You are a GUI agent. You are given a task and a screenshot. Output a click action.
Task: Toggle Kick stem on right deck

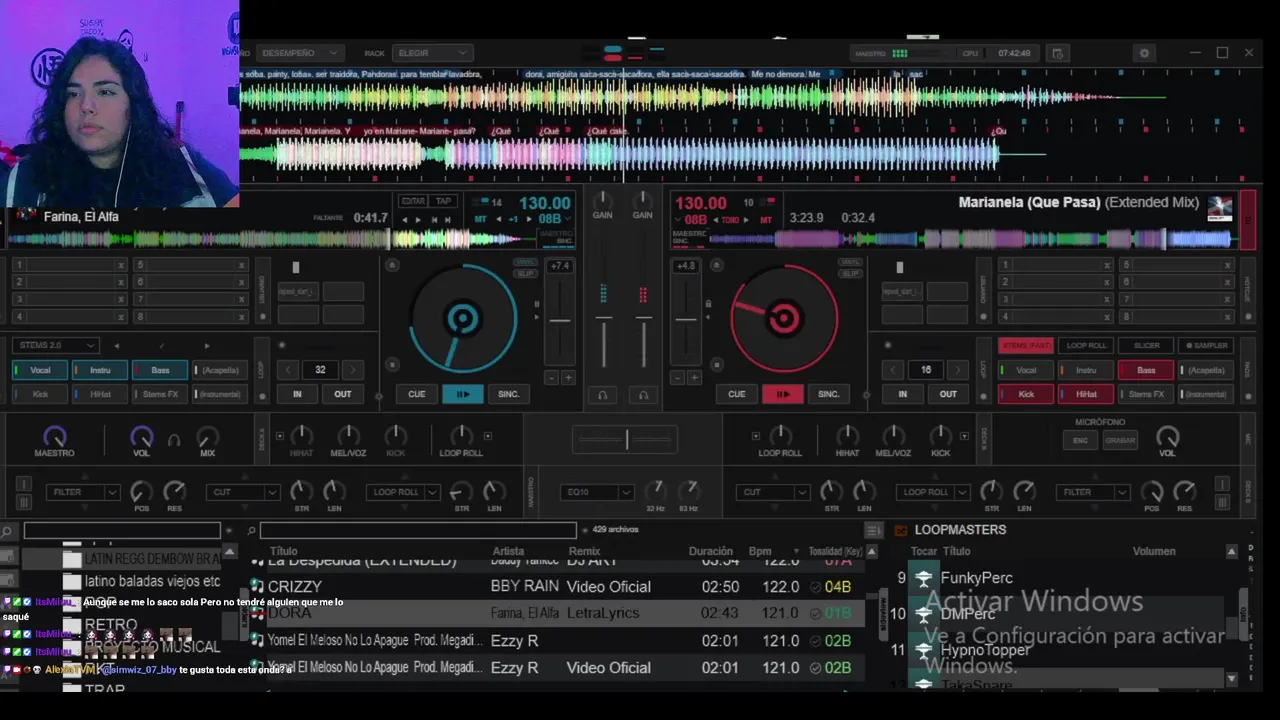point(1026,394)
